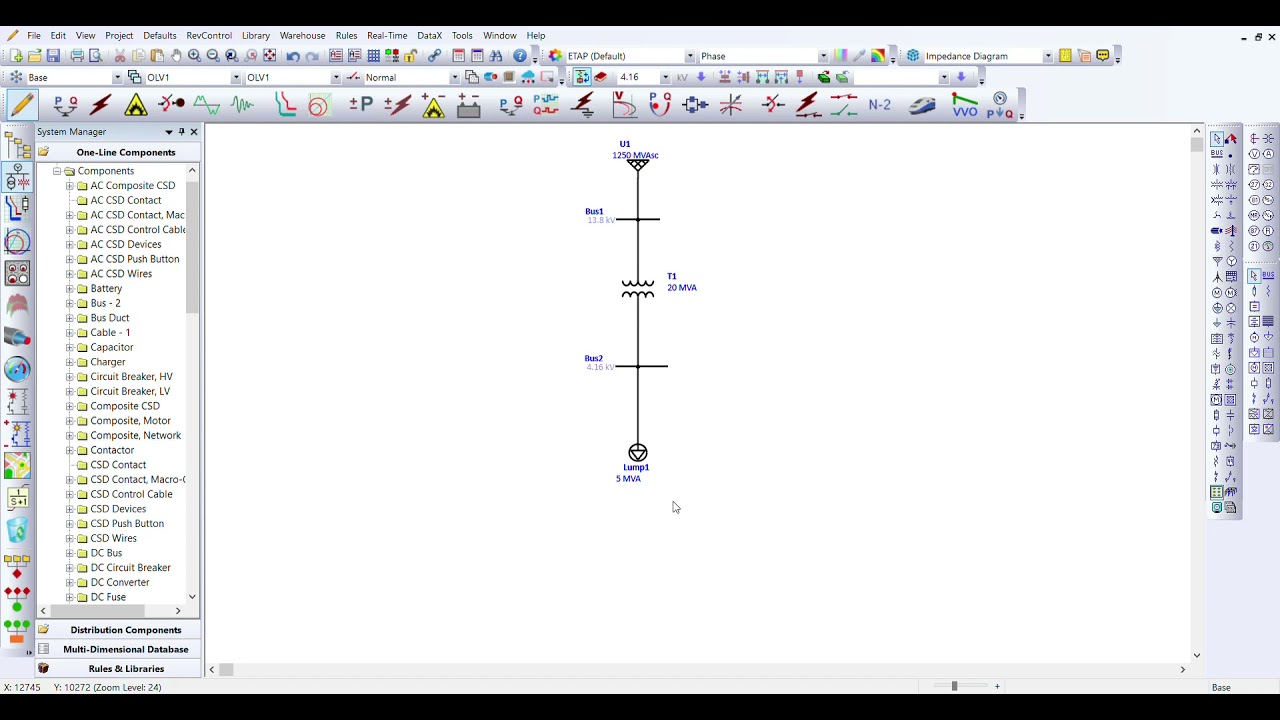Open the File menu
Viewport: 1280px width, 720px height.
[x=34, y=35]
